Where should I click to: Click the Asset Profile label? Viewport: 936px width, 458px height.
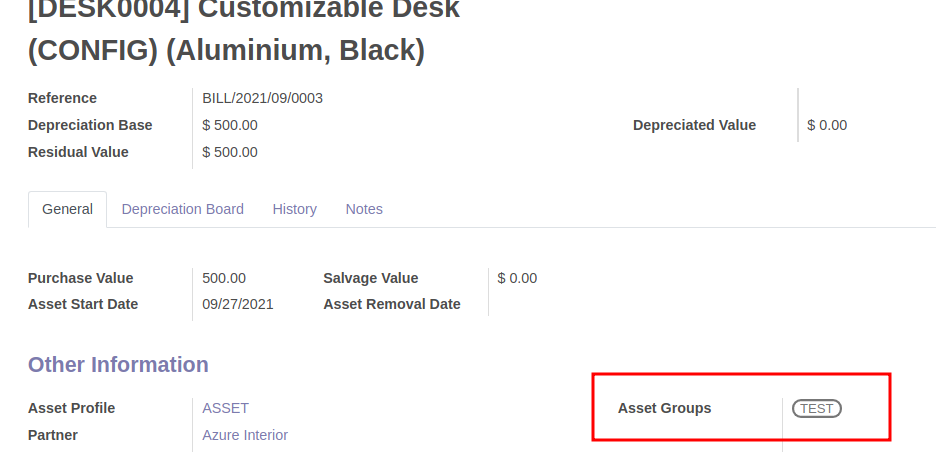(x=72, y=408)
